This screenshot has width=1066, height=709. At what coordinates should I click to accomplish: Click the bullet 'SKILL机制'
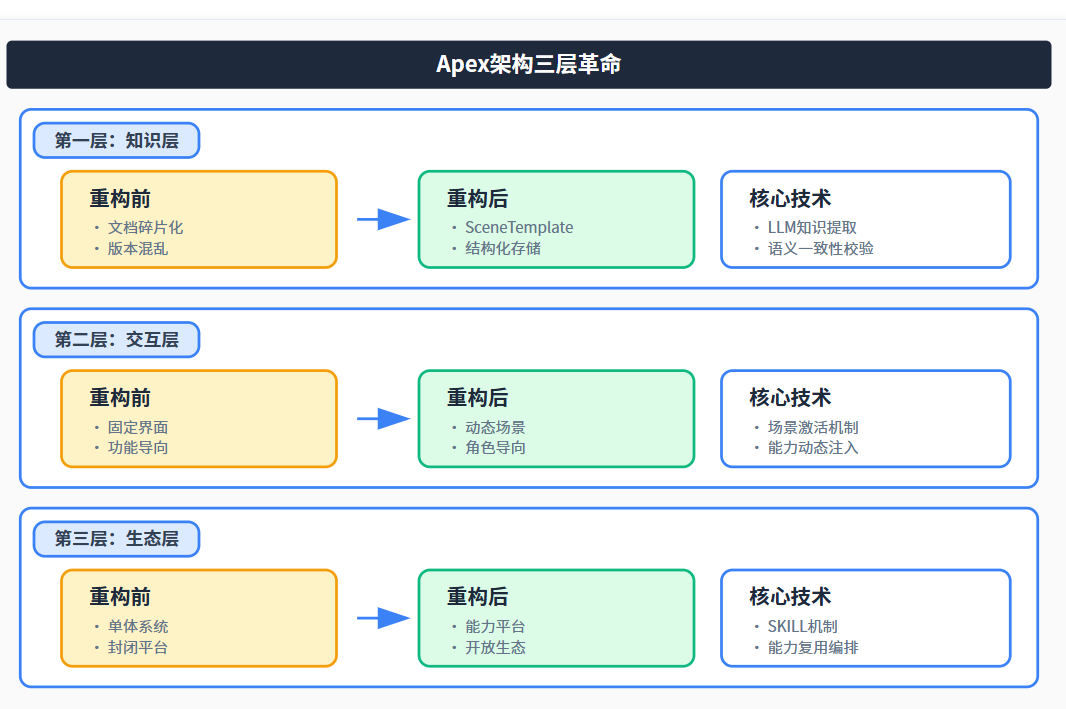point(802,627)
